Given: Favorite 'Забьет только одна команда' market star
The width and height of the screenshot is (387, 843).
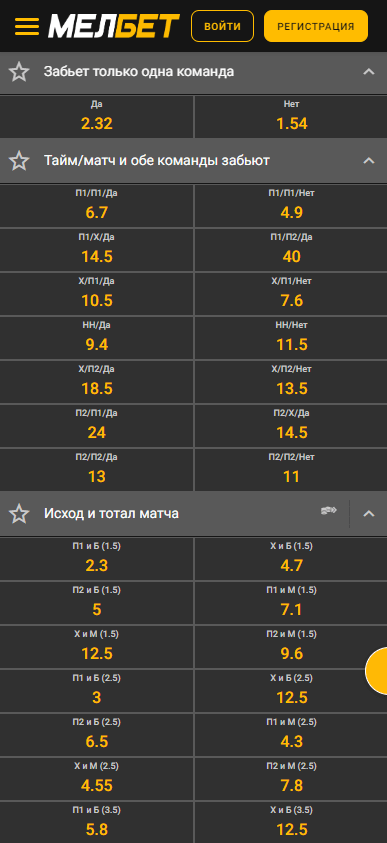Looking at the screenshot, I should pos(19,72).
